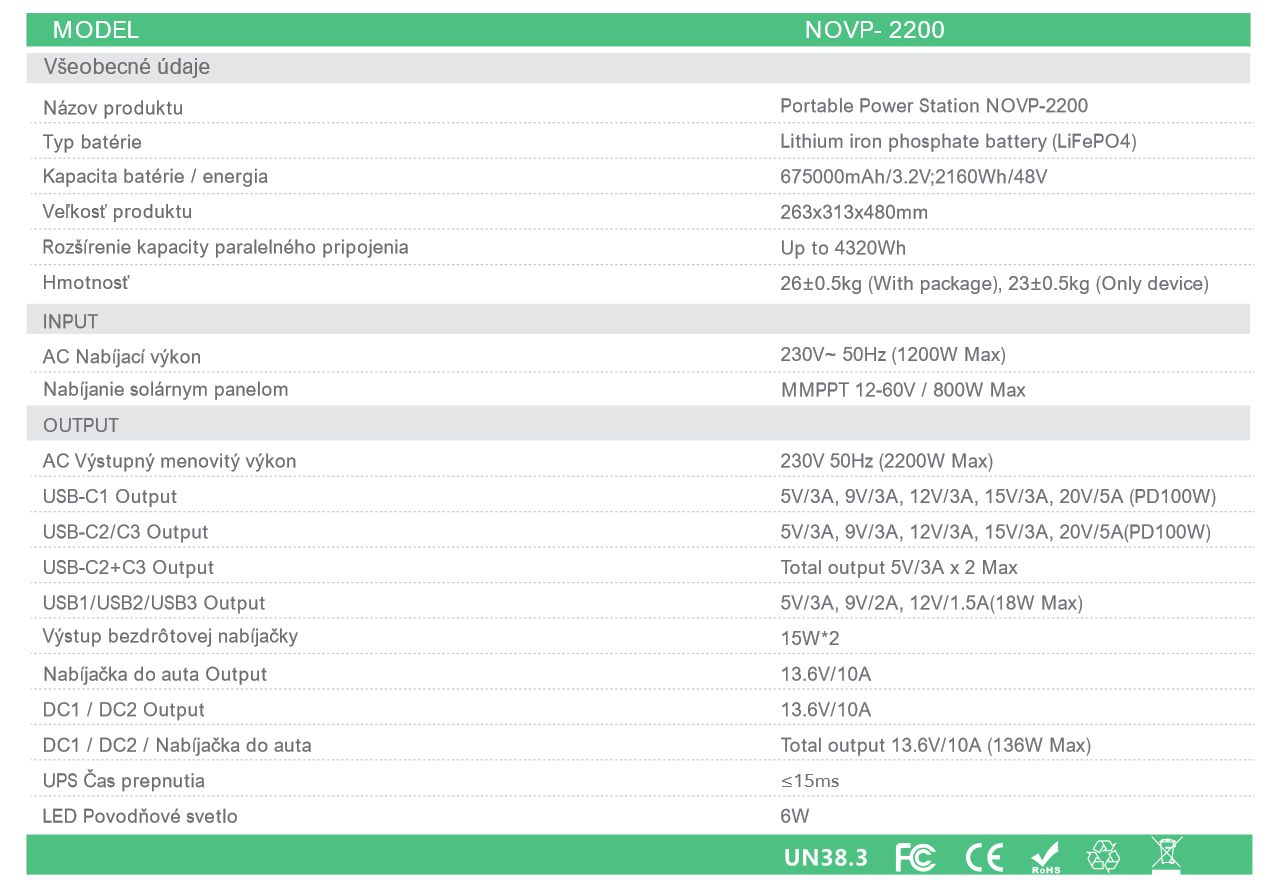Select the 6W value
1276x894 pixels.
click(x=795, y=816)
